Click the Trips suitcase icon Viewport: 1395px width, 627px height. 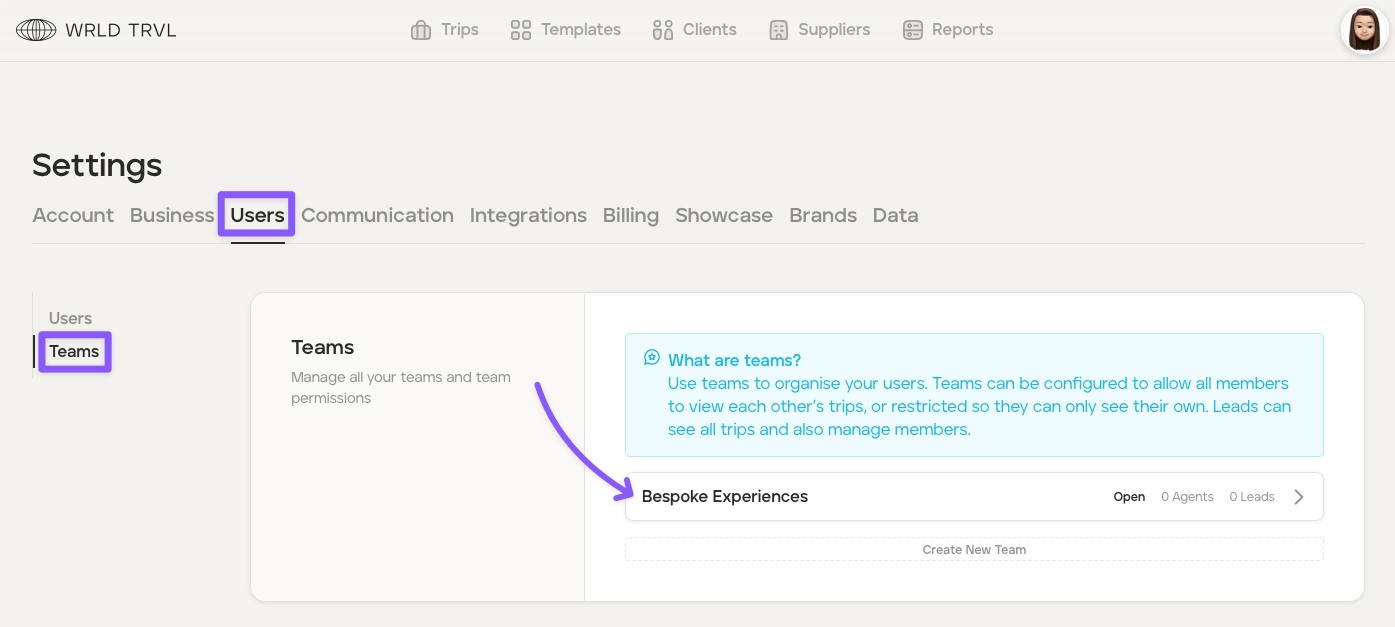pyautogui.click(x=421, y=30)
